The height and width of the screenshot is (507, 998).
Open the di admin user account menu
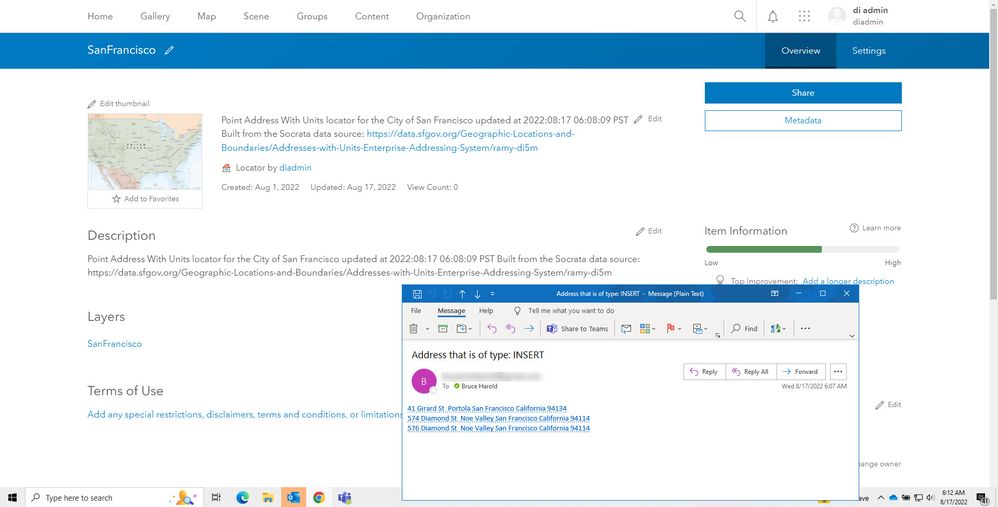pos(858,16)
